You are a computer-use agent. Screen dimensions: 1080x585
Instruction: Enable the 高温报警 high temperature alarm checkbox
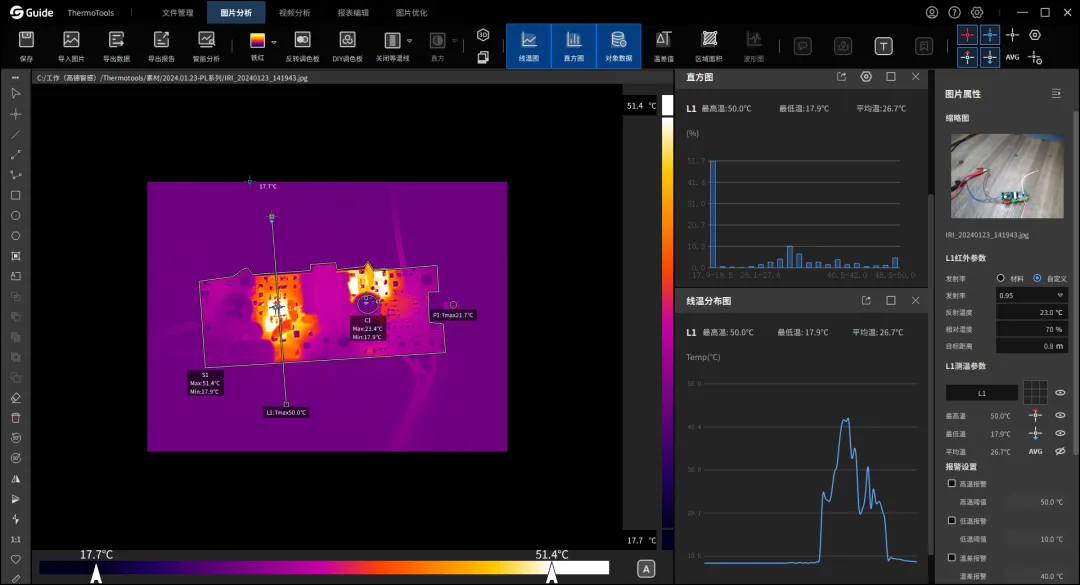952,484
